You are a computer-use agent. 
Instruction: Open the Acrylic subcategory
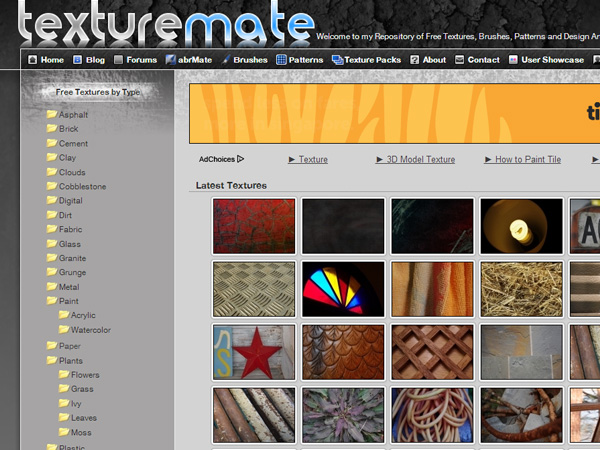(x=83, y=315)
